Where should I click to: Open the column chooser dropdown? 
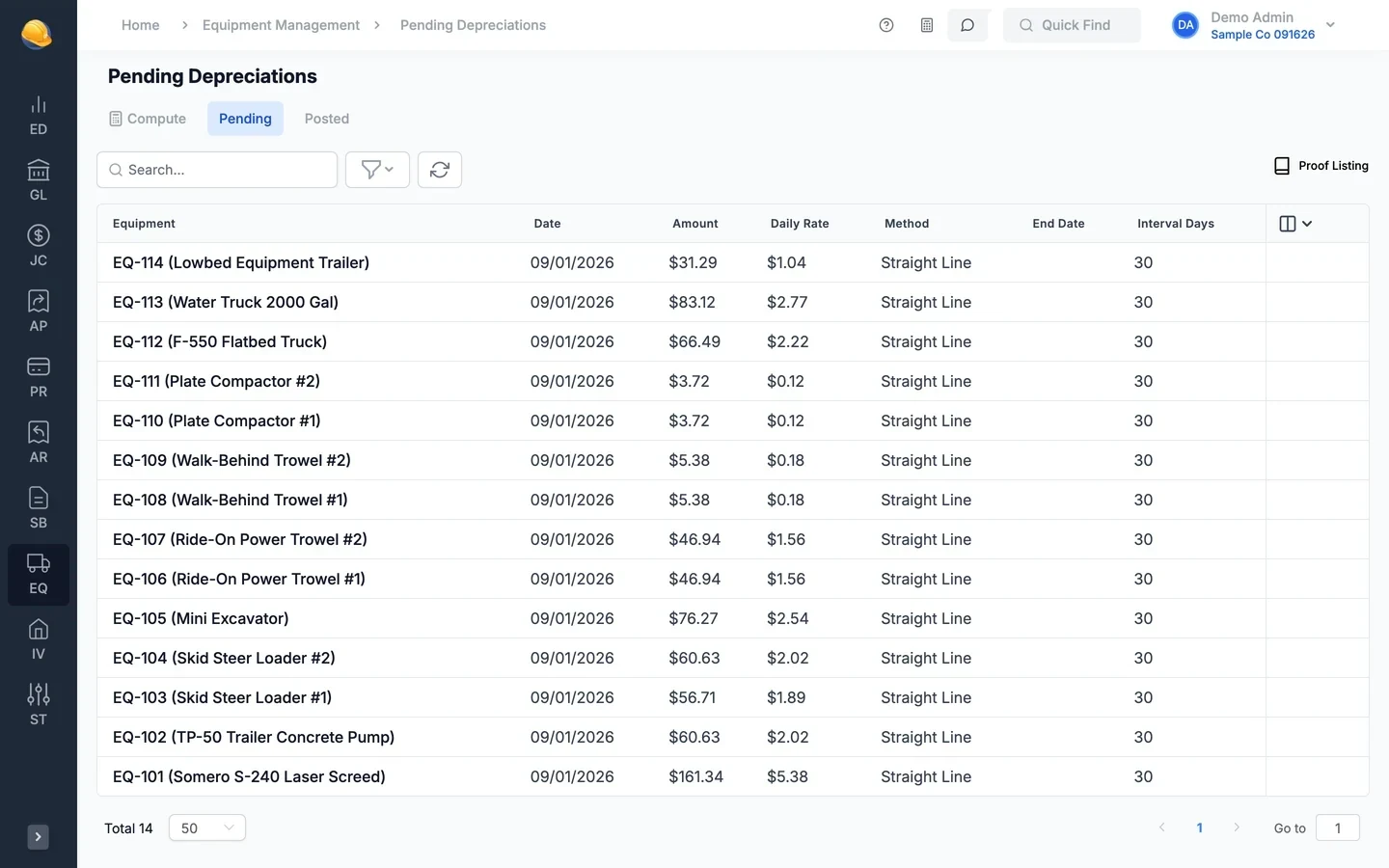point(1295,224)
